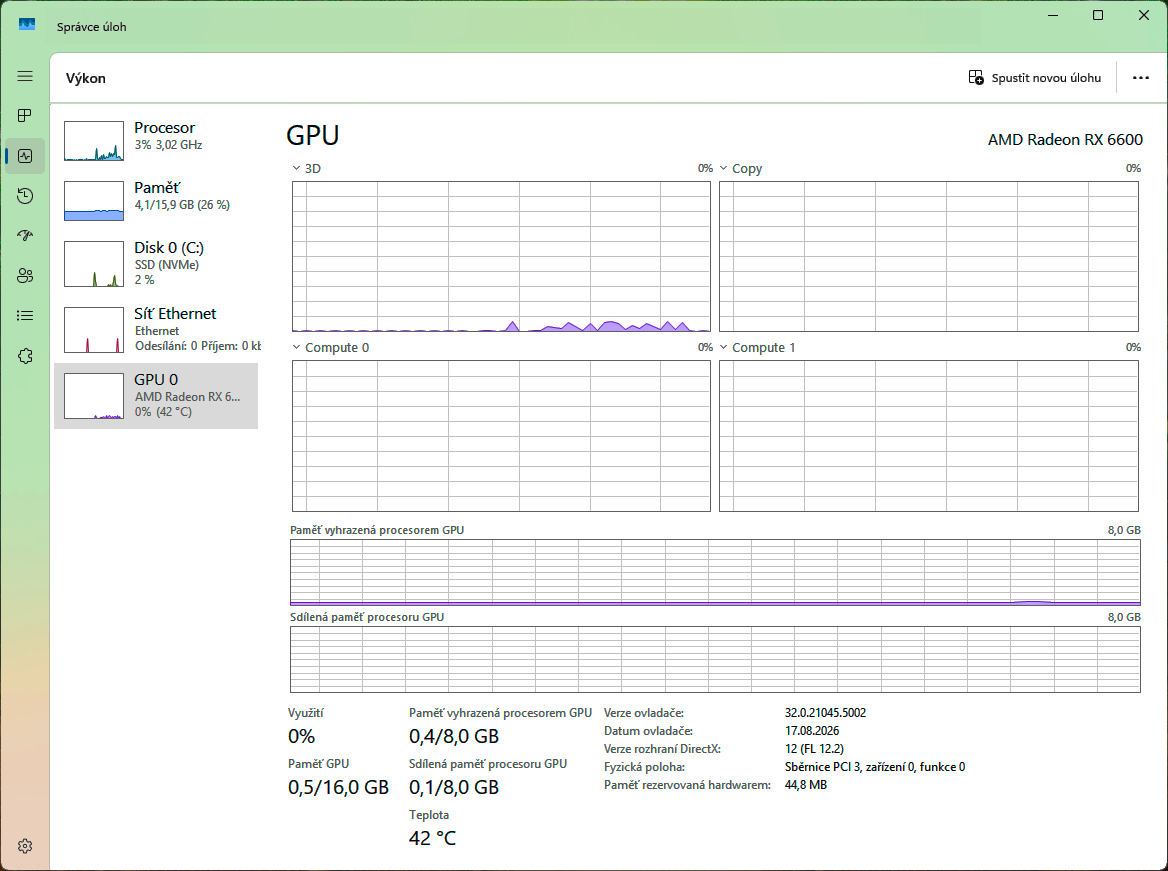Go to the Processes page icon
The width and height of the screenshot is (1168, 871).
25,115
